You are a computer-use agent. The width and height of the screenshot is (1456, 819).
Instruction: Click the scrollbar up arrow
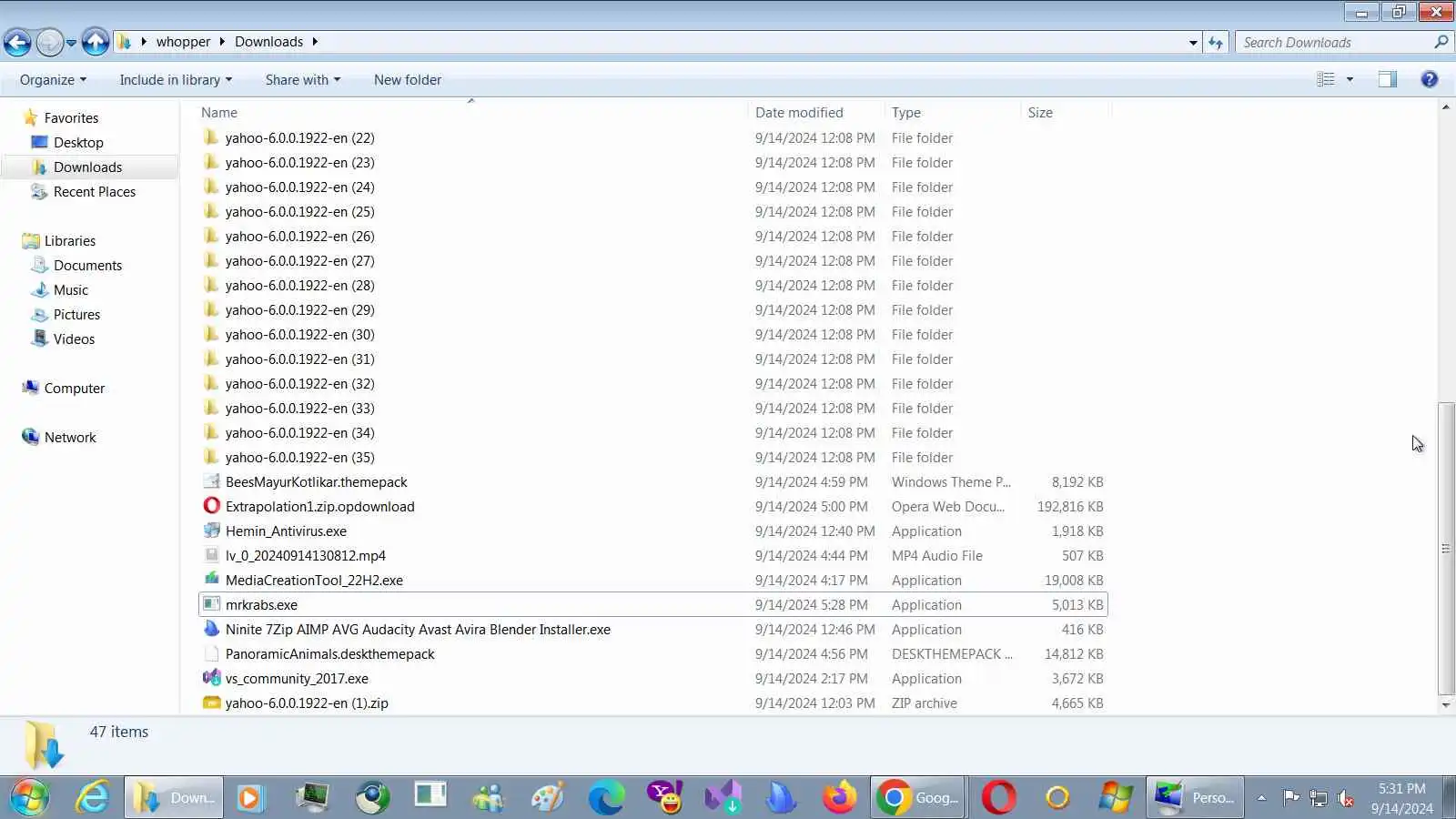pos(1446,108)
